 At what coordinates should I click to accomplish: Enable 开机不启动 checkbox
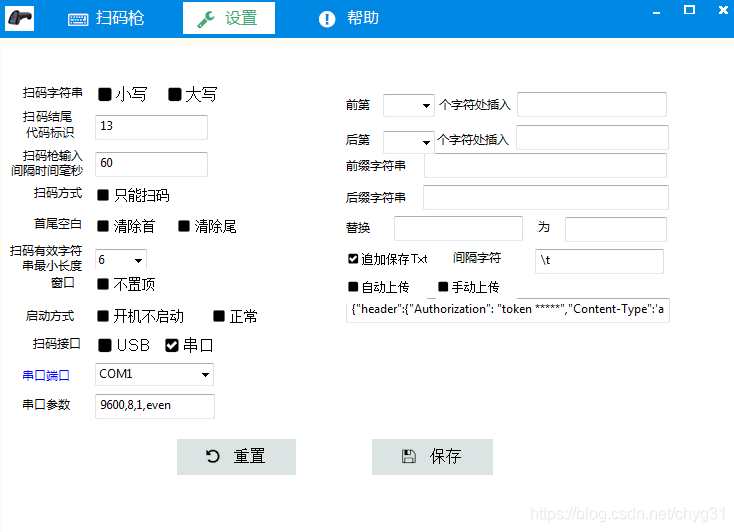[103, 316]
